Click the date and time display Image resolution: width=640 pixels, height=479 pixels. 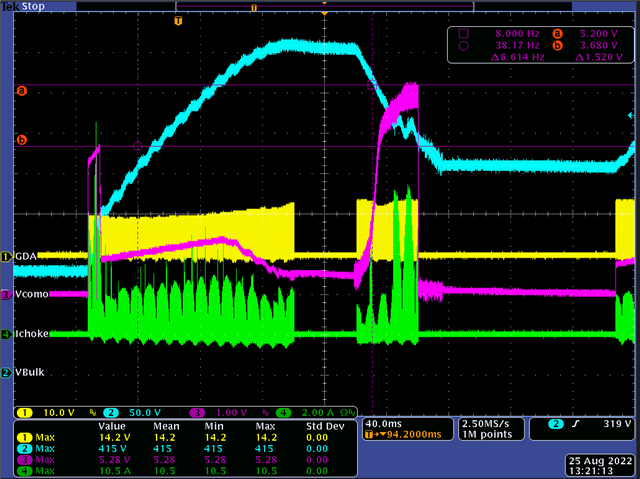[x=600, y=466]
